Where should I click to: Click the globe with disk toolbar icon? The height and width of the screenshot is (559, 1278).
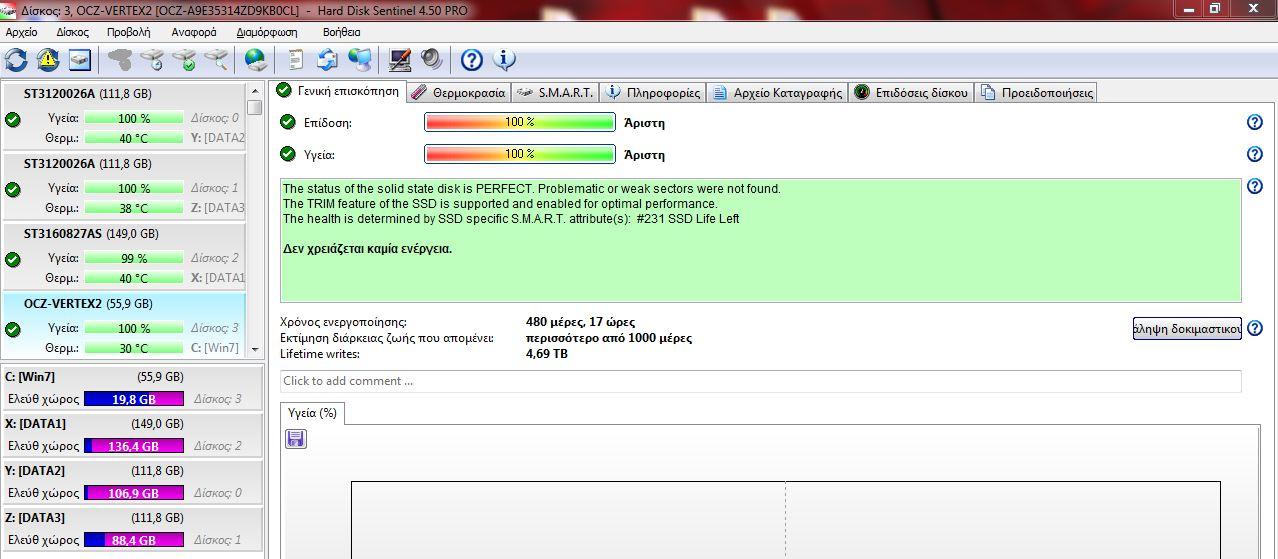click(256, 60)
